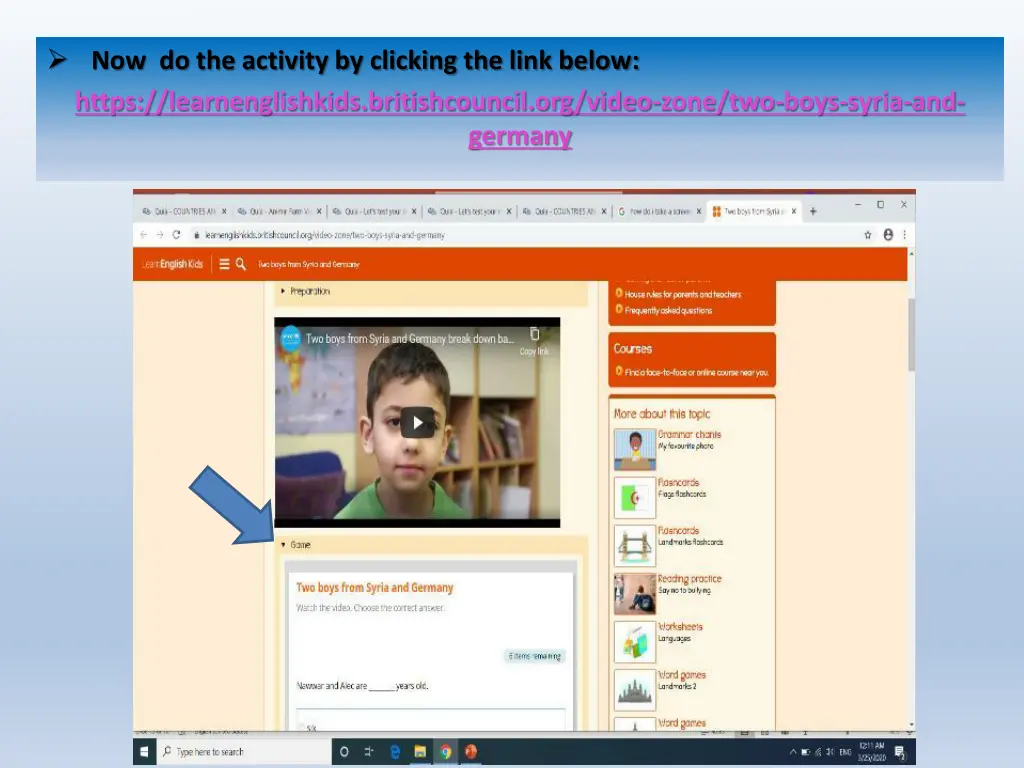Show hidden system tray icons chevron
Image resolution: width=1024 pixels, height=768 pixels.
(793, 752)
